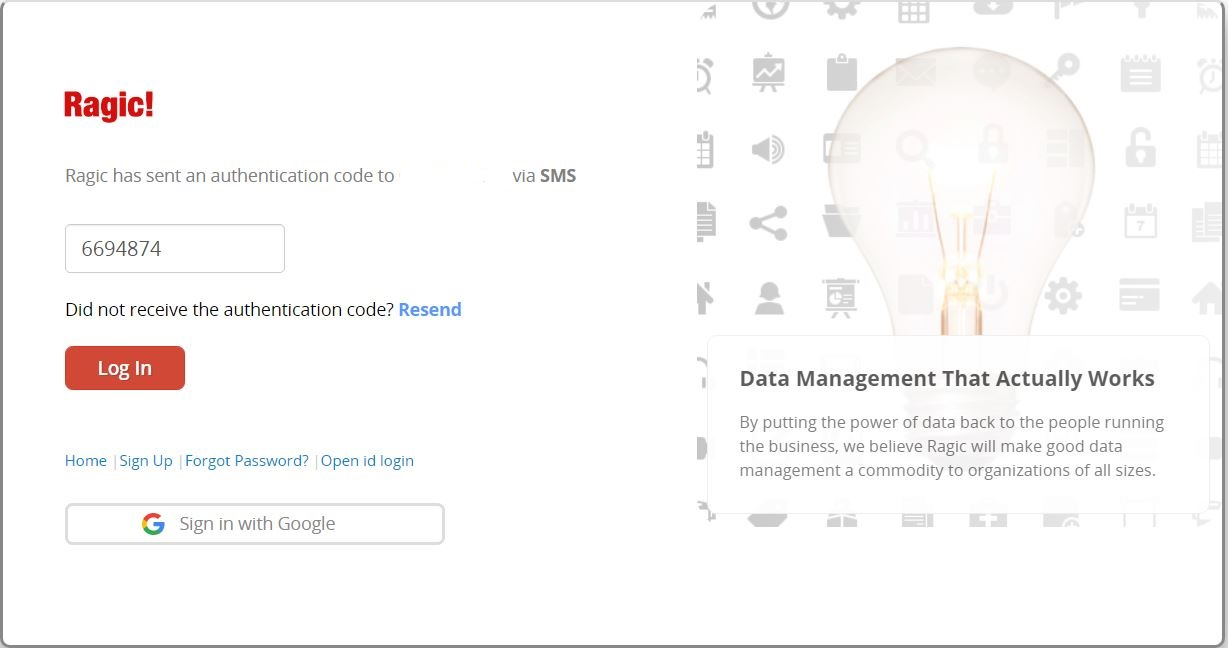Screen dimensions: 1228x648
Task: Click the calendar icon showing 7
Action: point(1140,222)
